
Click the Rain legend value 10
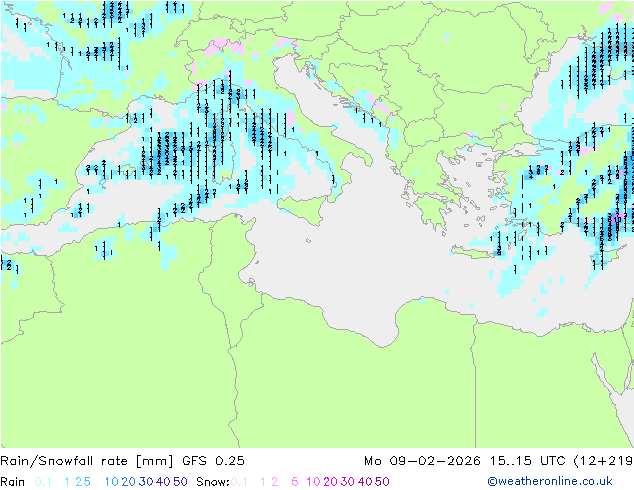[x=112, y=482]
